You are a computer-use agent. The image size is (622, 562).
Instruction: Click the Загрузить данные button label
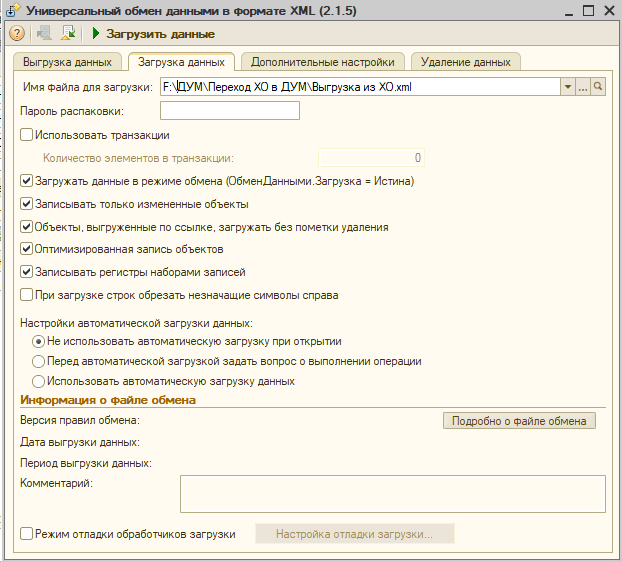tap(160, 34)
